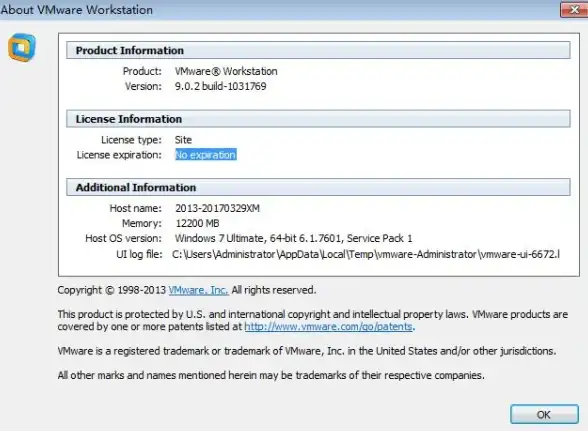Click the VMware Workstation logo icon
This screenshot has height=431, width=588.
[22, 47]
